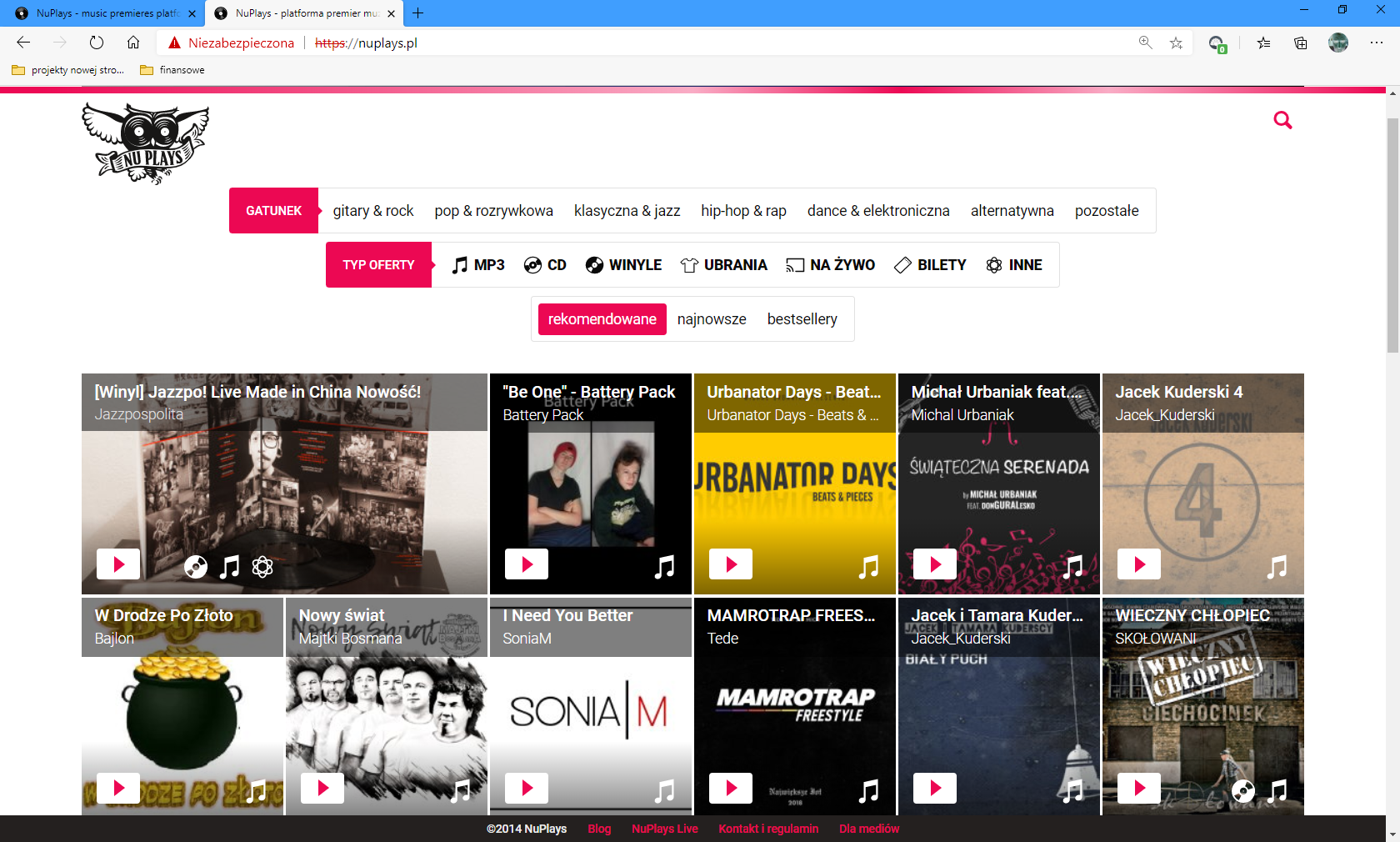Click music note on Urbanator Days card
This screenshot has width=1400, height=842.
click(868, 567)
